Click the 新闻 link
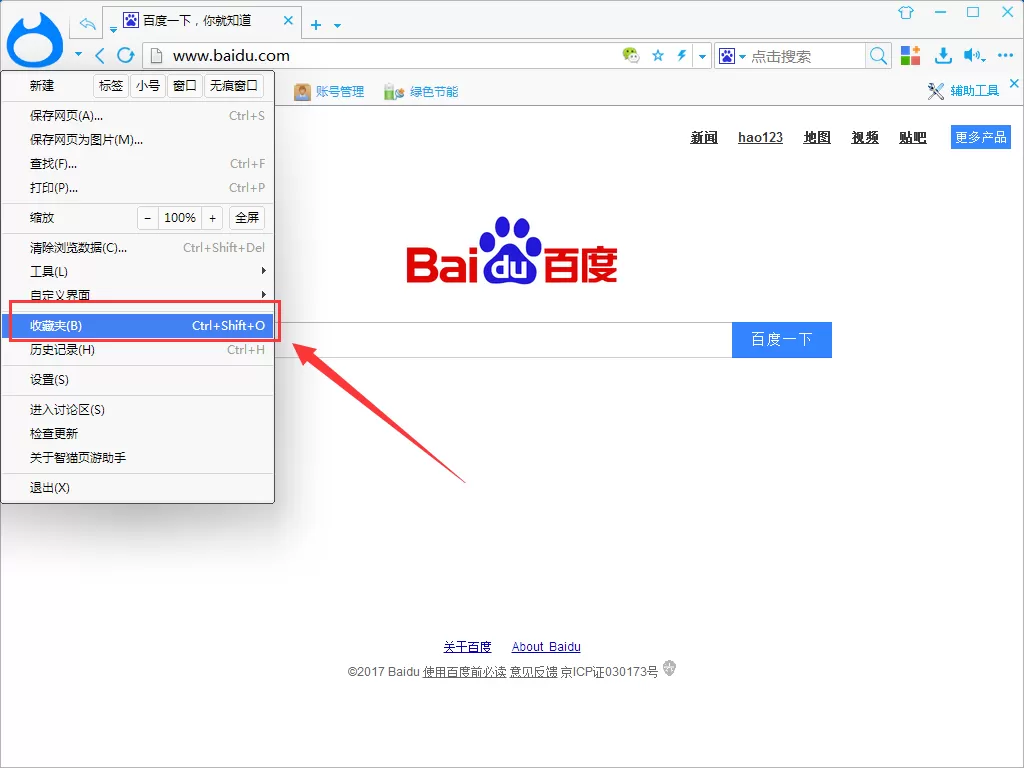Screen dimensions: 1024x768 [704, 138]
